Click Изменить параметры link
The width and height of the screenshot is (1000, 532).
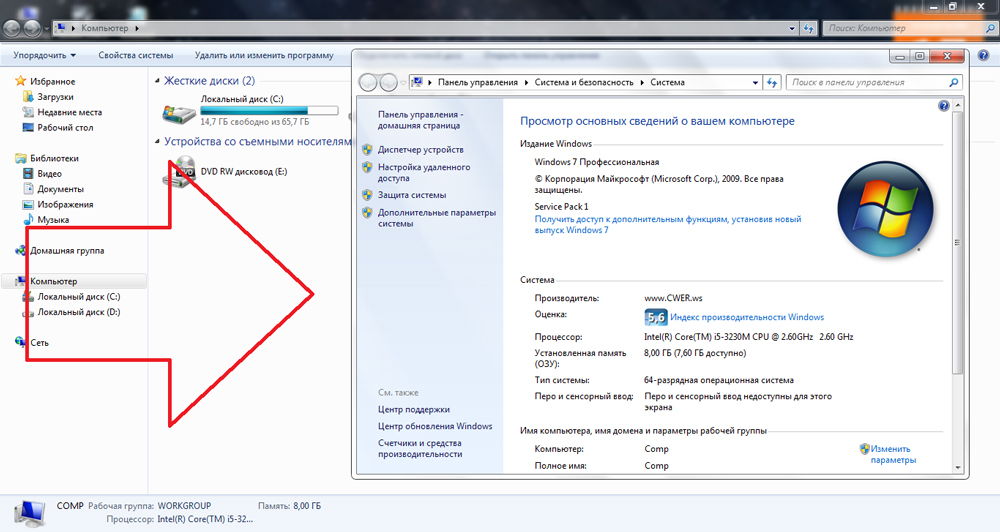click(x=892, y=455)
